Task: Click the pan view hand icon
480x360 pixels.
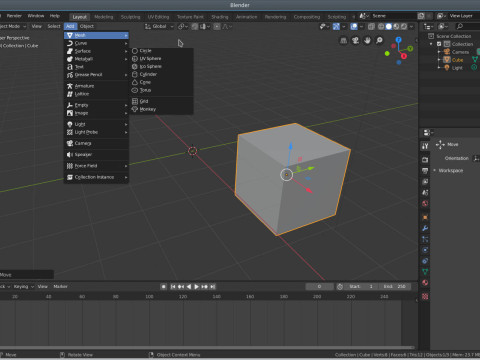Action: pos(367,41)
